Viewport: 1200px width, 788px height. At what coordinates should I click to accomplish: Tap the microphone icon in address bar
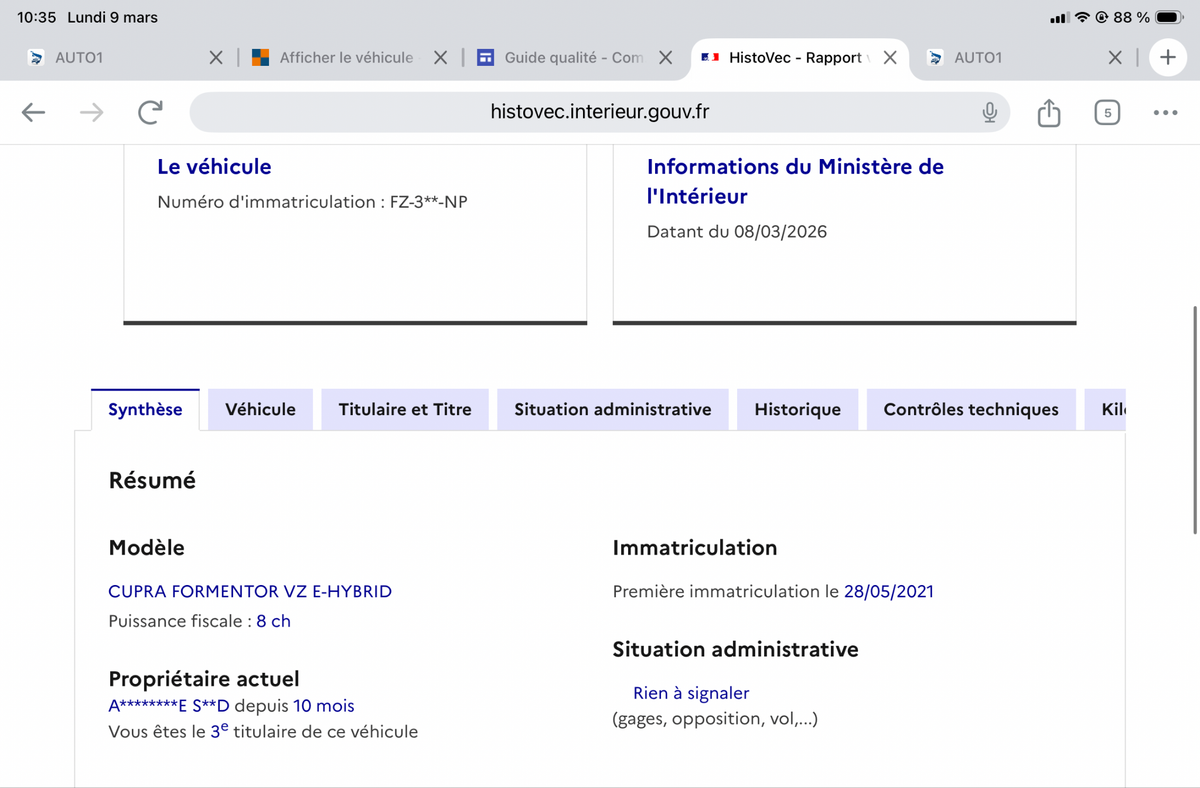[989, 113]
